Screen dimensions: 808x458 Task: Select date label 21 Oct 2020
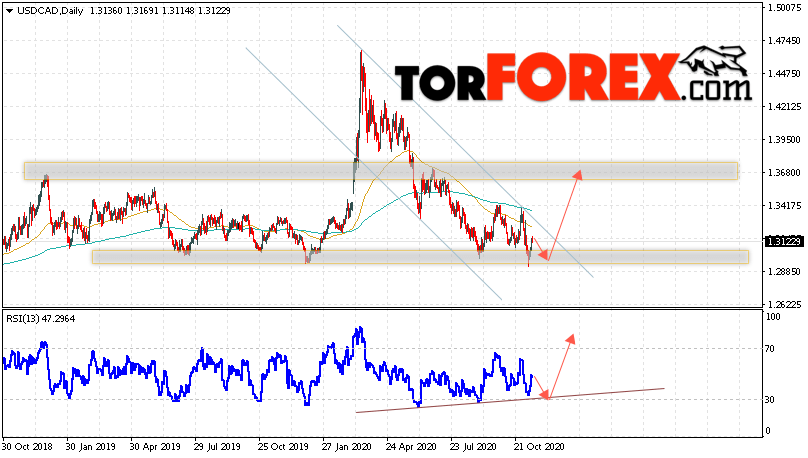click(538, 447)
